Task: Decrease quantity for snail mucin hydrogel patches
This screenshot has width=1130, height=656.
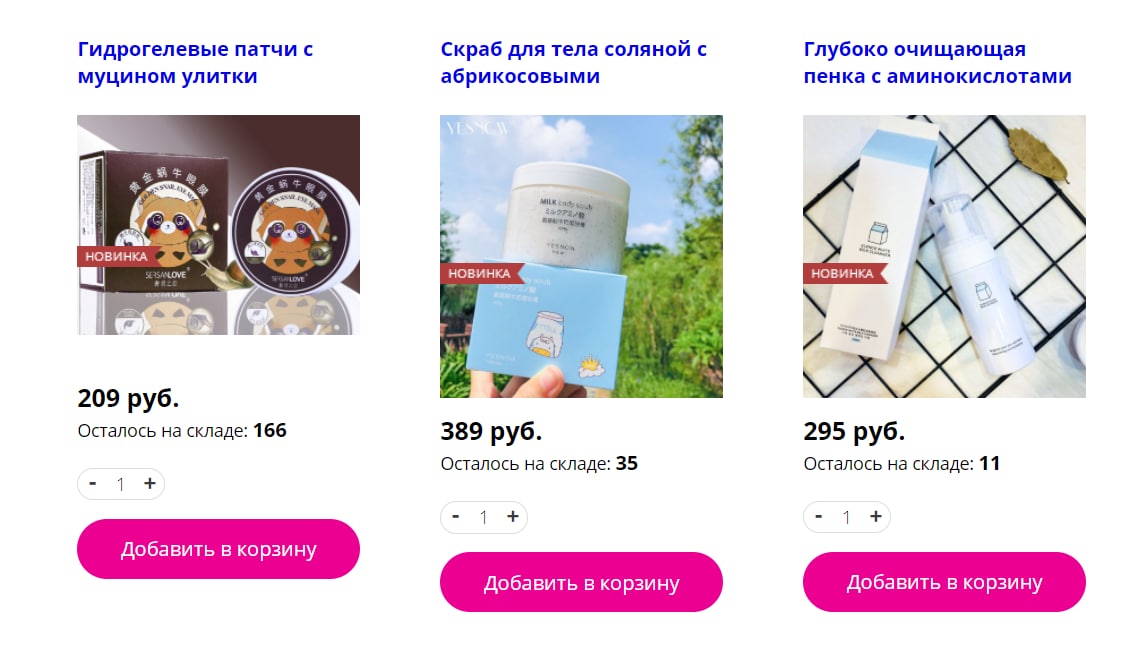Action: [93, 483]
